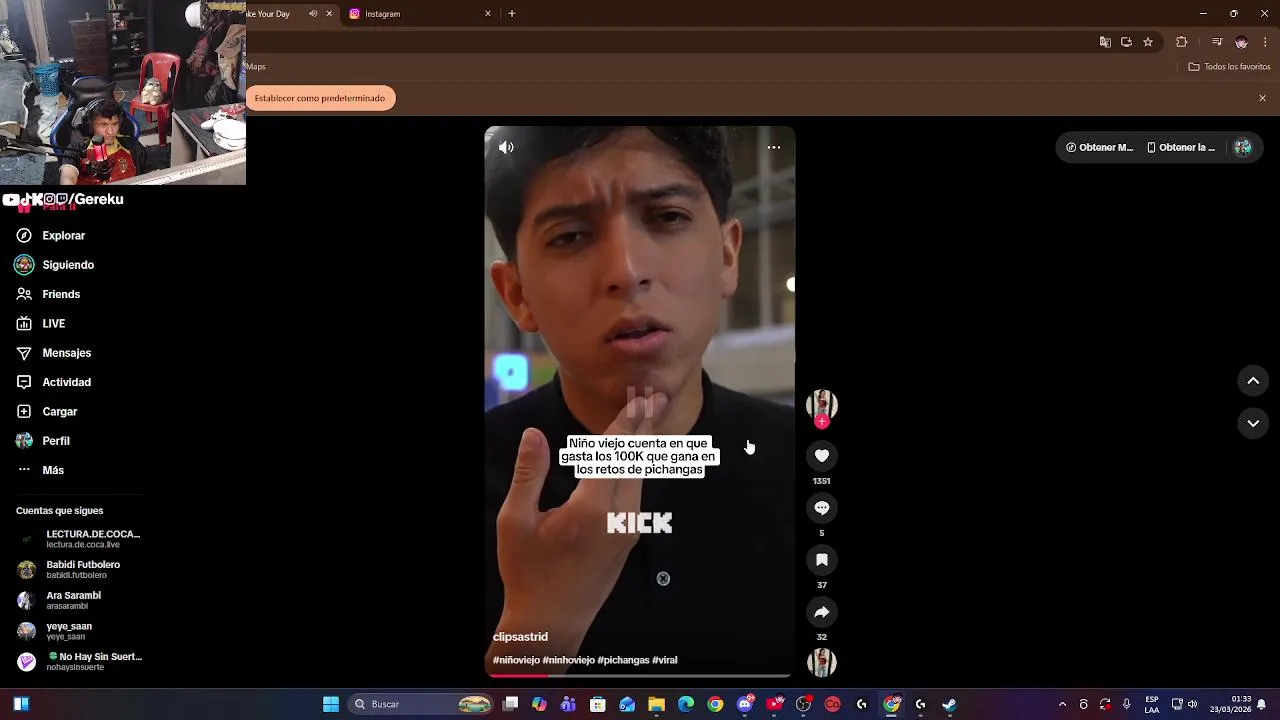Viewport: 1280px width, 720px height.
Task: Bookmark this page with the star icon
Action: (x=1148, y=42)
